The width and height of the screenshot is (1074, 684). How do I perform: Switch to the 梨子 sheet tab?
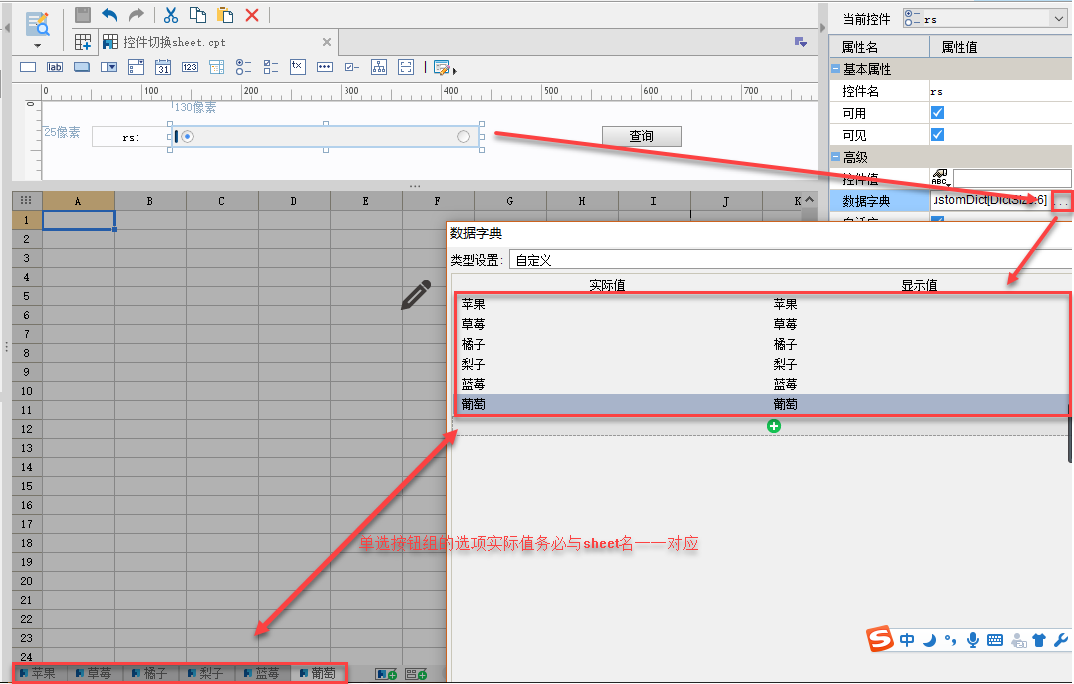(206, 674)
